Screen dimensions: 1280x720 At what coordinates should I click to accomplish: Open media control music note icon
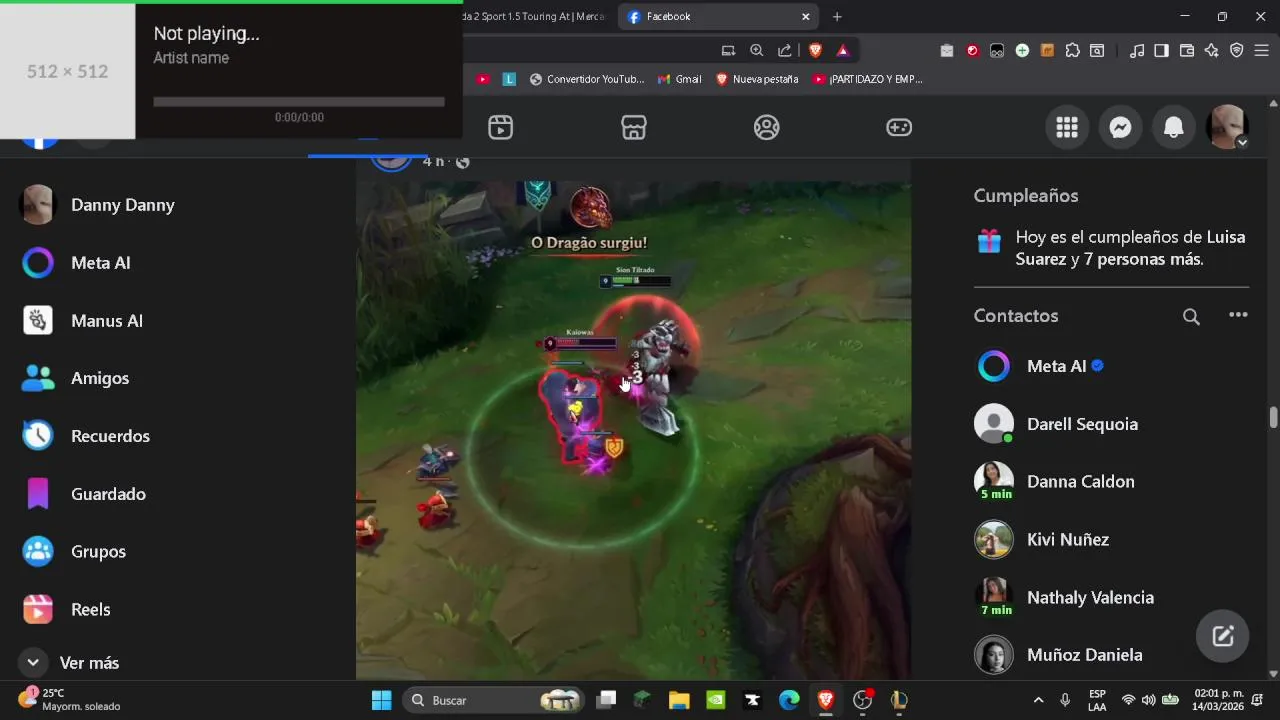(1137, 50)
